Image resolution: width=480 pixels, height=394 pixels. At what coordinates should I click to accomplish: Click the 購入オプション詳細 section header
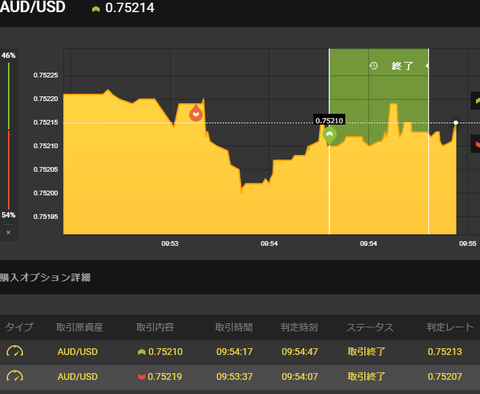(45, 277)
